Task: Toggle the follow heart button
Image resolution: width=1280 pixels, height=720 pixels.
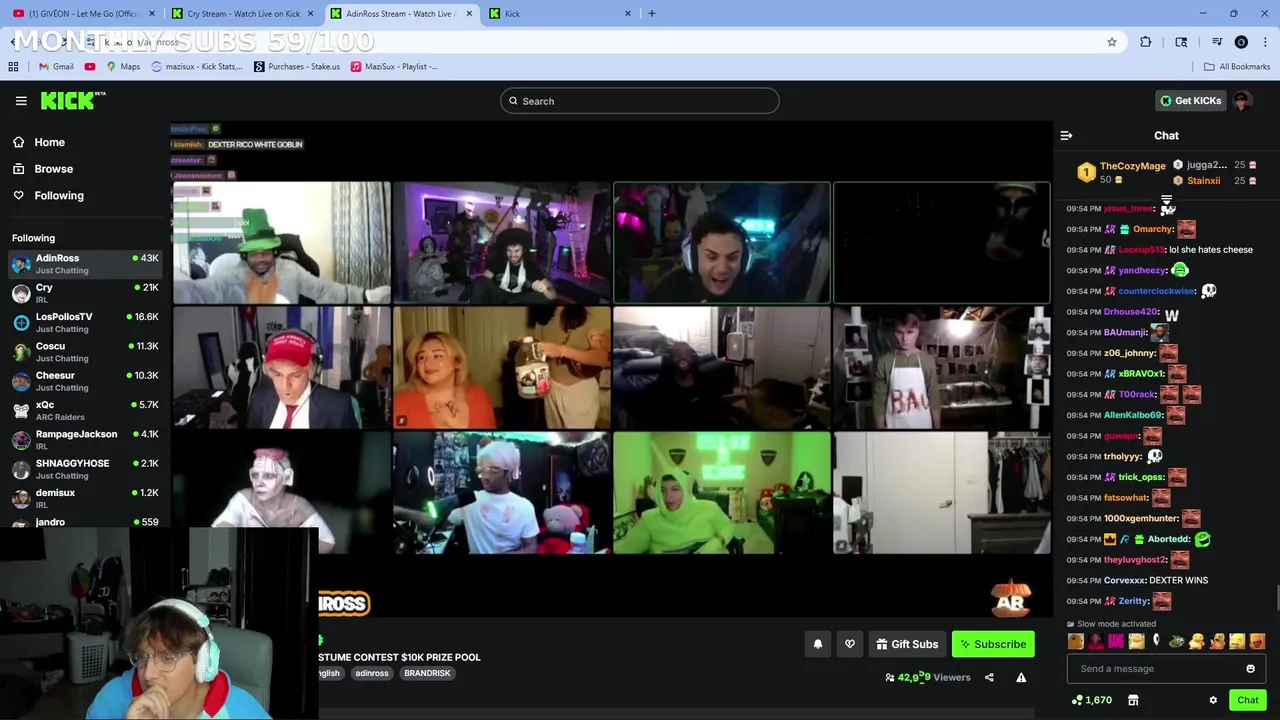Action: 850,644
